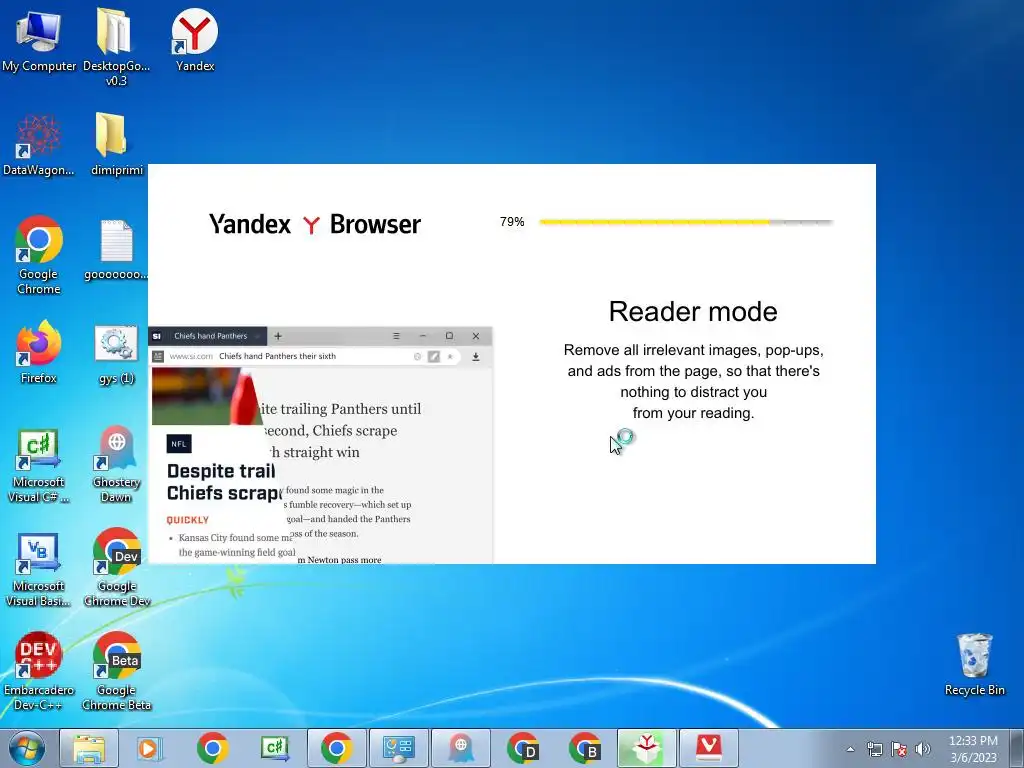
Task: Click the Reader mode heading
Action: 693,312
